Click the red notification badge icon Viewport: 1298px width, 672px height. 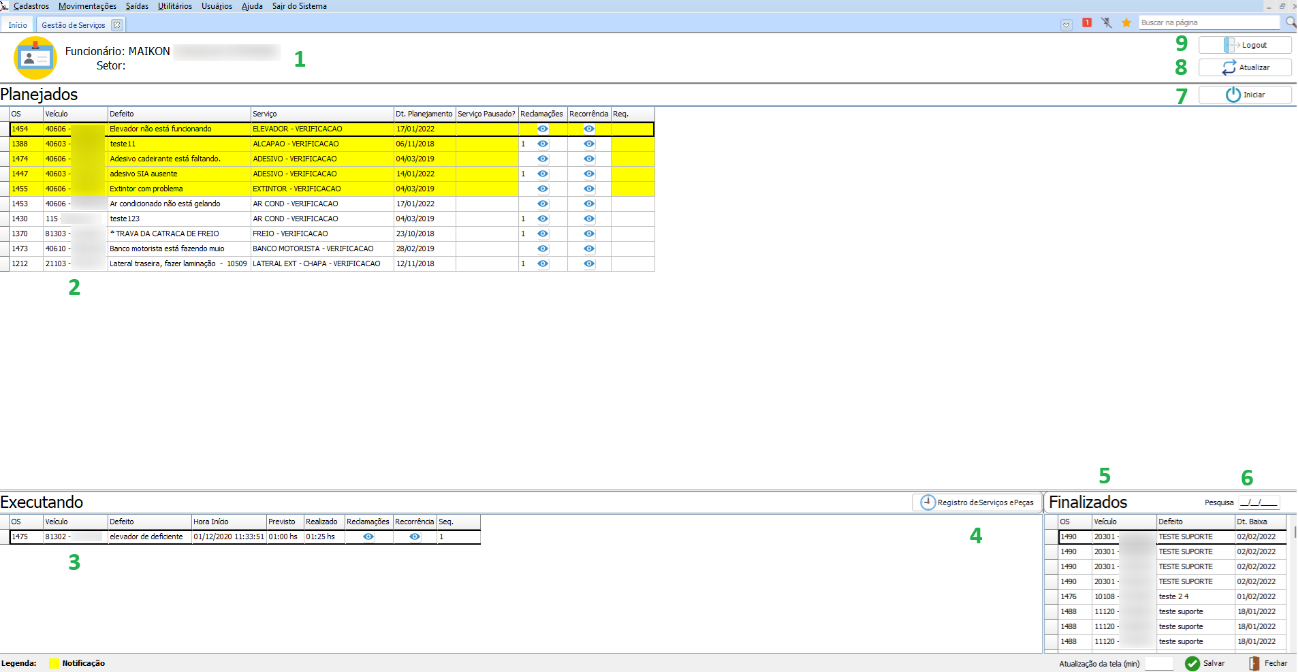coord(1087,22)
